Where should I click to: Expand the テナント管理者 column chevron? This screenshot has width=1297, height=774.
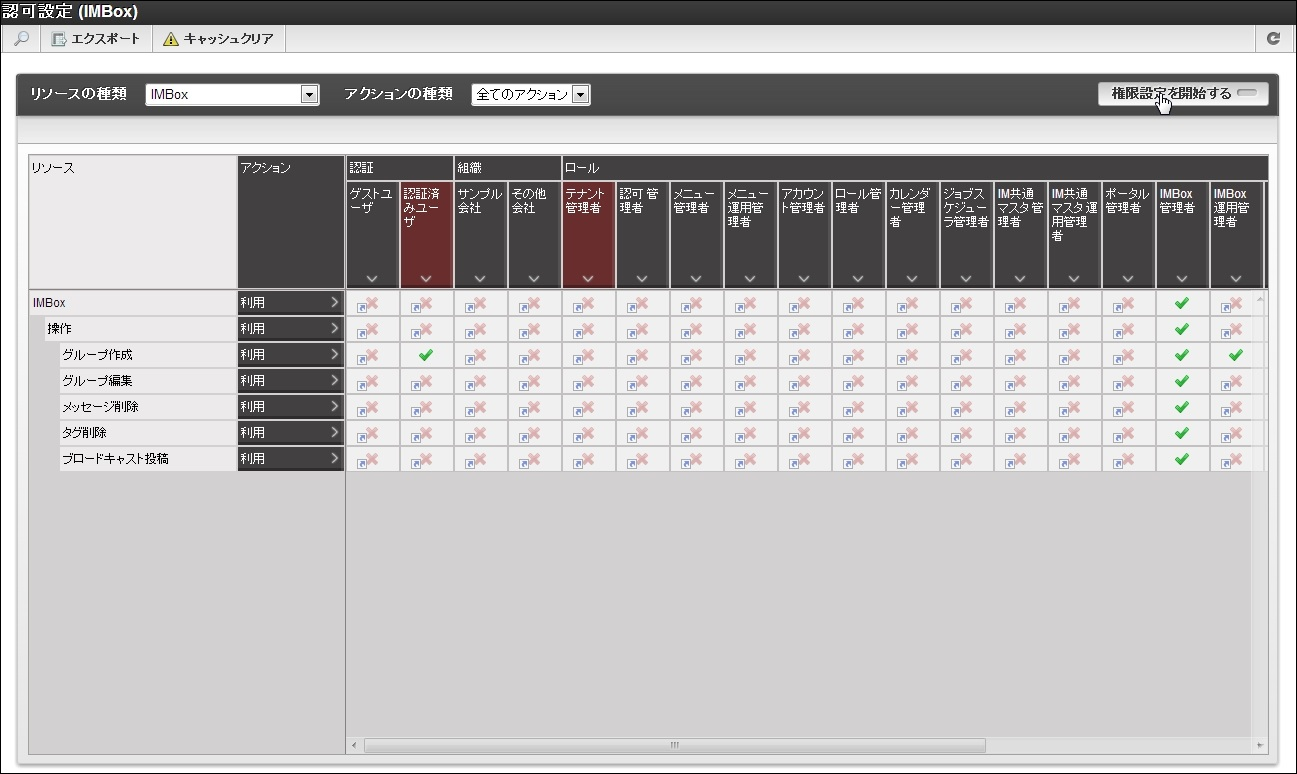pos(588,279)
